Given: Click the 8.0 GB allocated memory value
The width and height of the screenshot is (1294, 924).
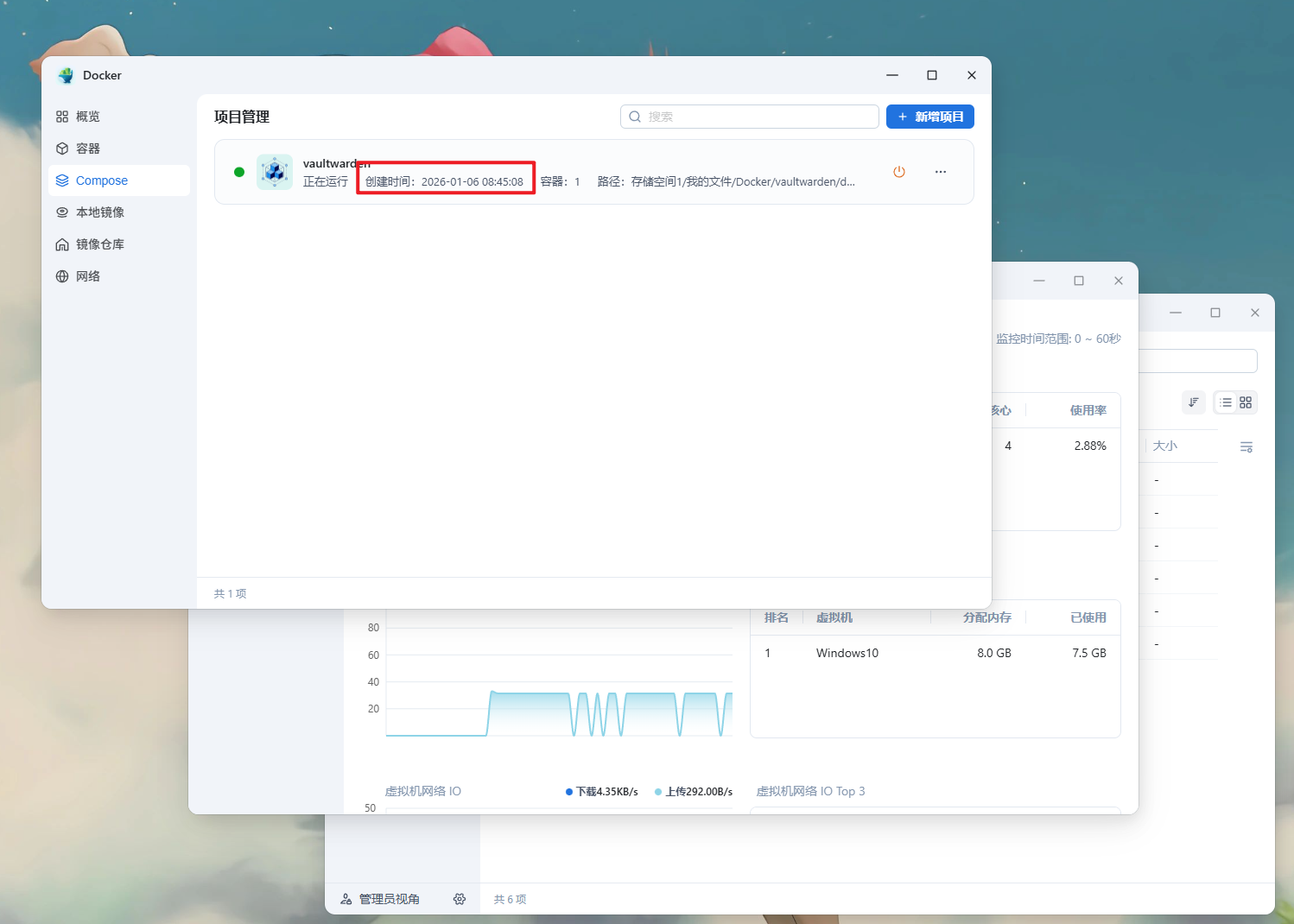Looking at the screenshot, I should 994,653.
